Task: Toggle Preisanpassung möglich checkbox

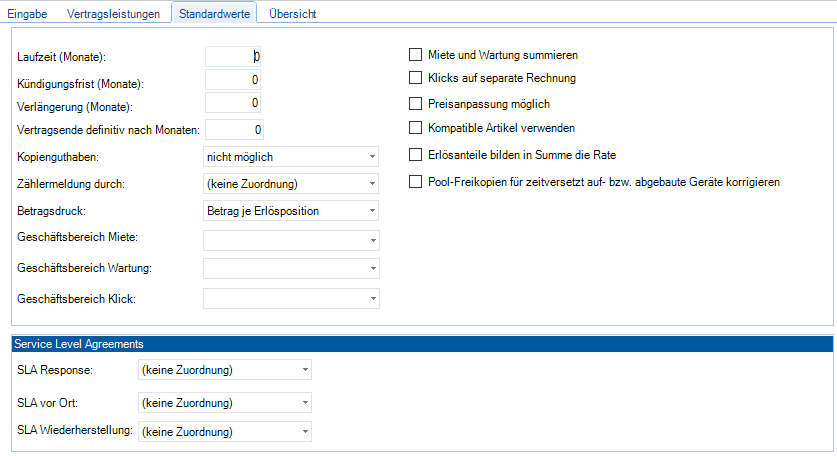Action: (416, 103)
